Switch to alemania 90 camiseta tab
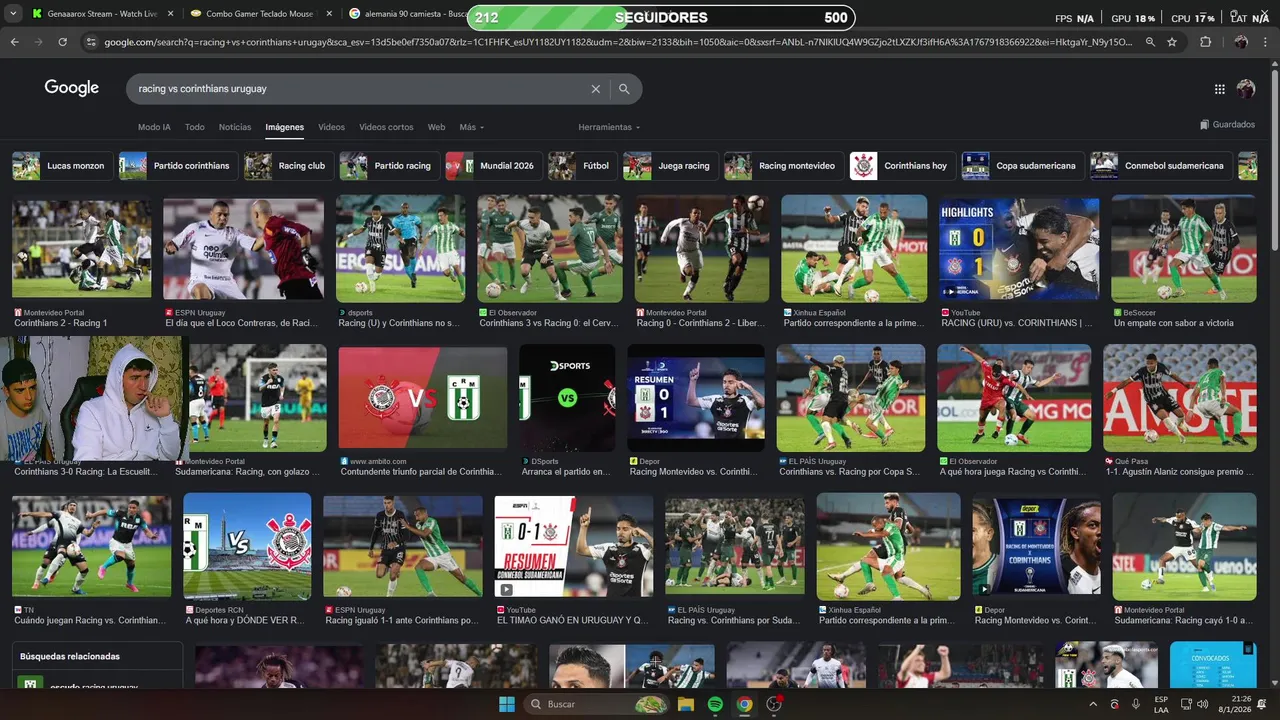Image resolution: width=1280 pixels, height=720 pixels. pyautogui.click(x=407, y=14)
